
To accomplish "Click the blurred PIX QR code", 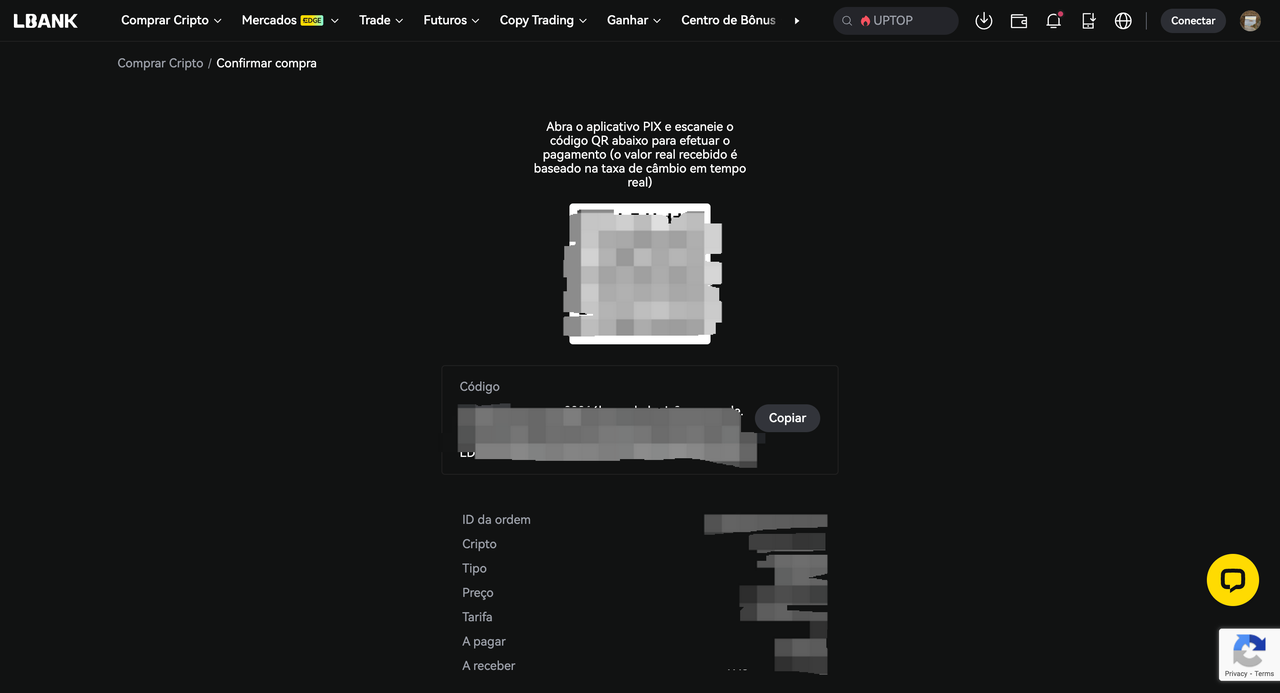I will 640,274.
